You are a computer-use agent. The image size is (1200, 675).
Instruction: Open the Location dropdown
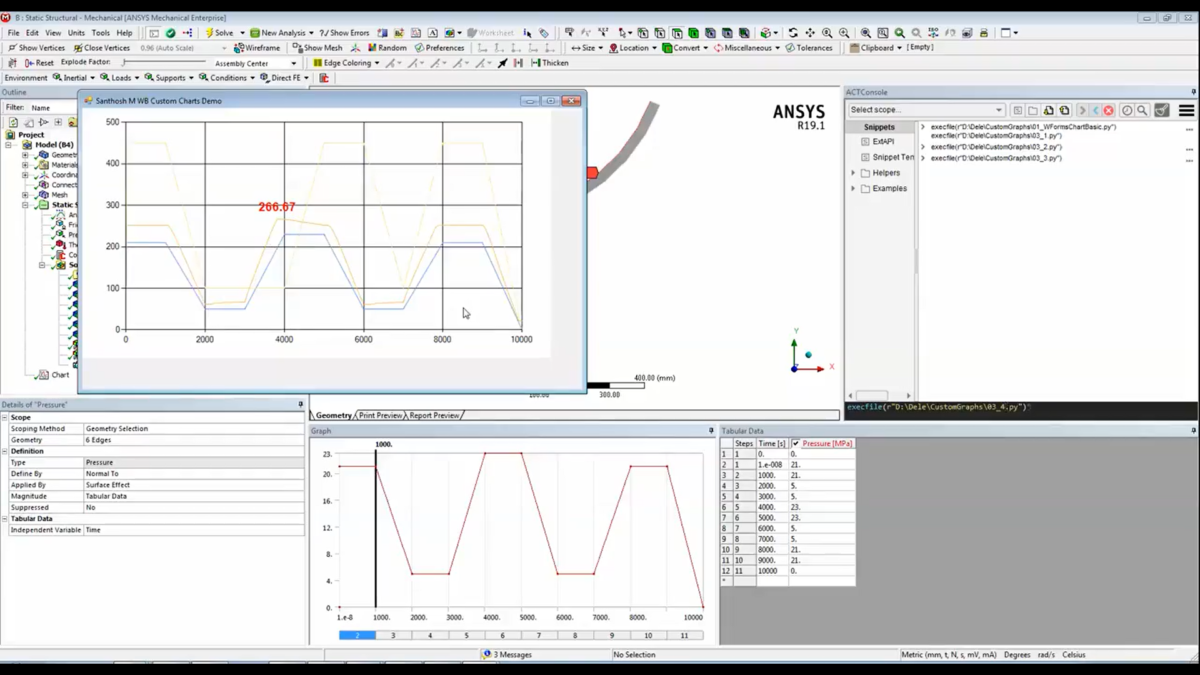633,48
